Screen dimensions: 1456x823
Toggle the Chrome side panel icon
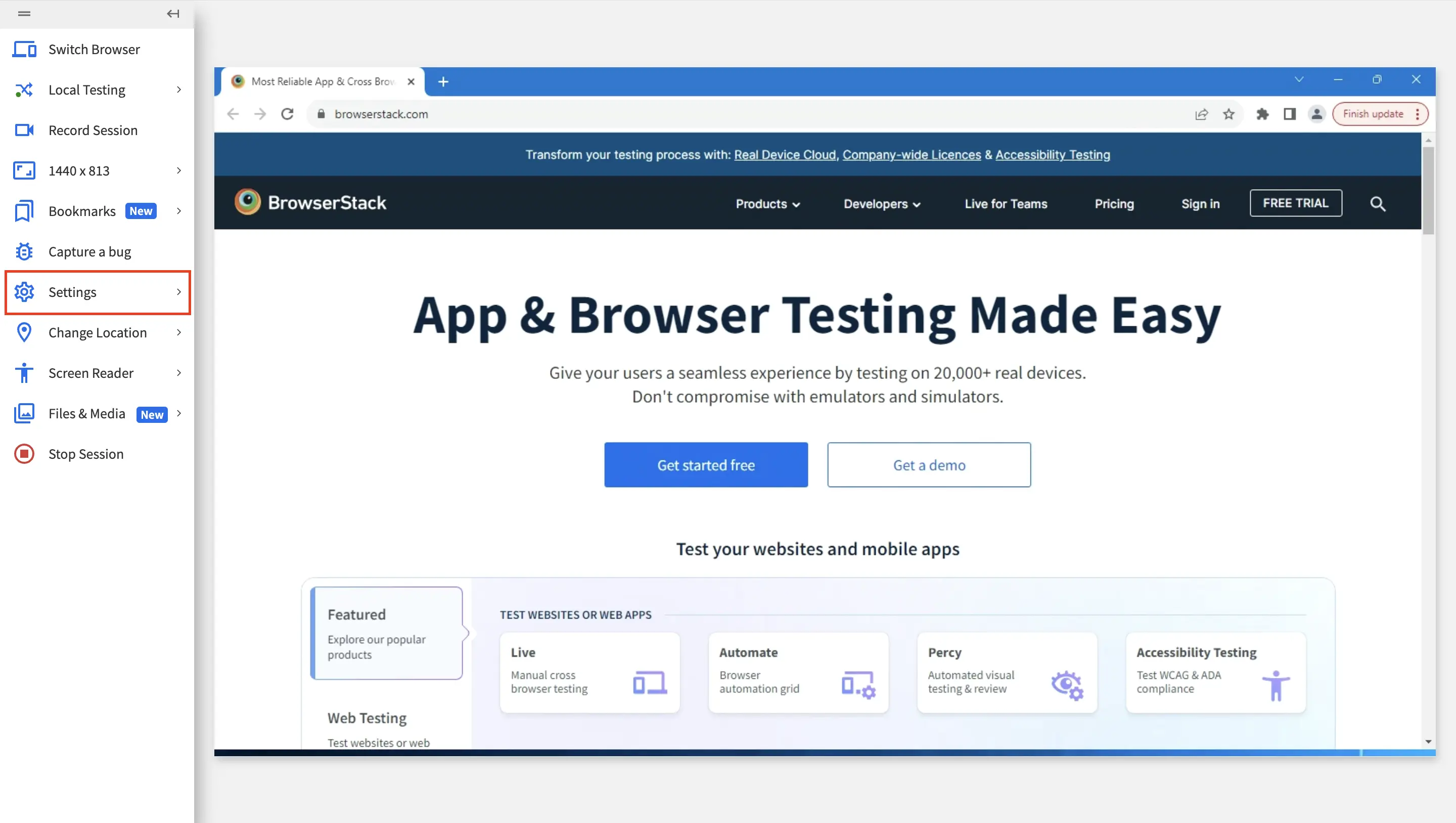[x=1289, y=114]
